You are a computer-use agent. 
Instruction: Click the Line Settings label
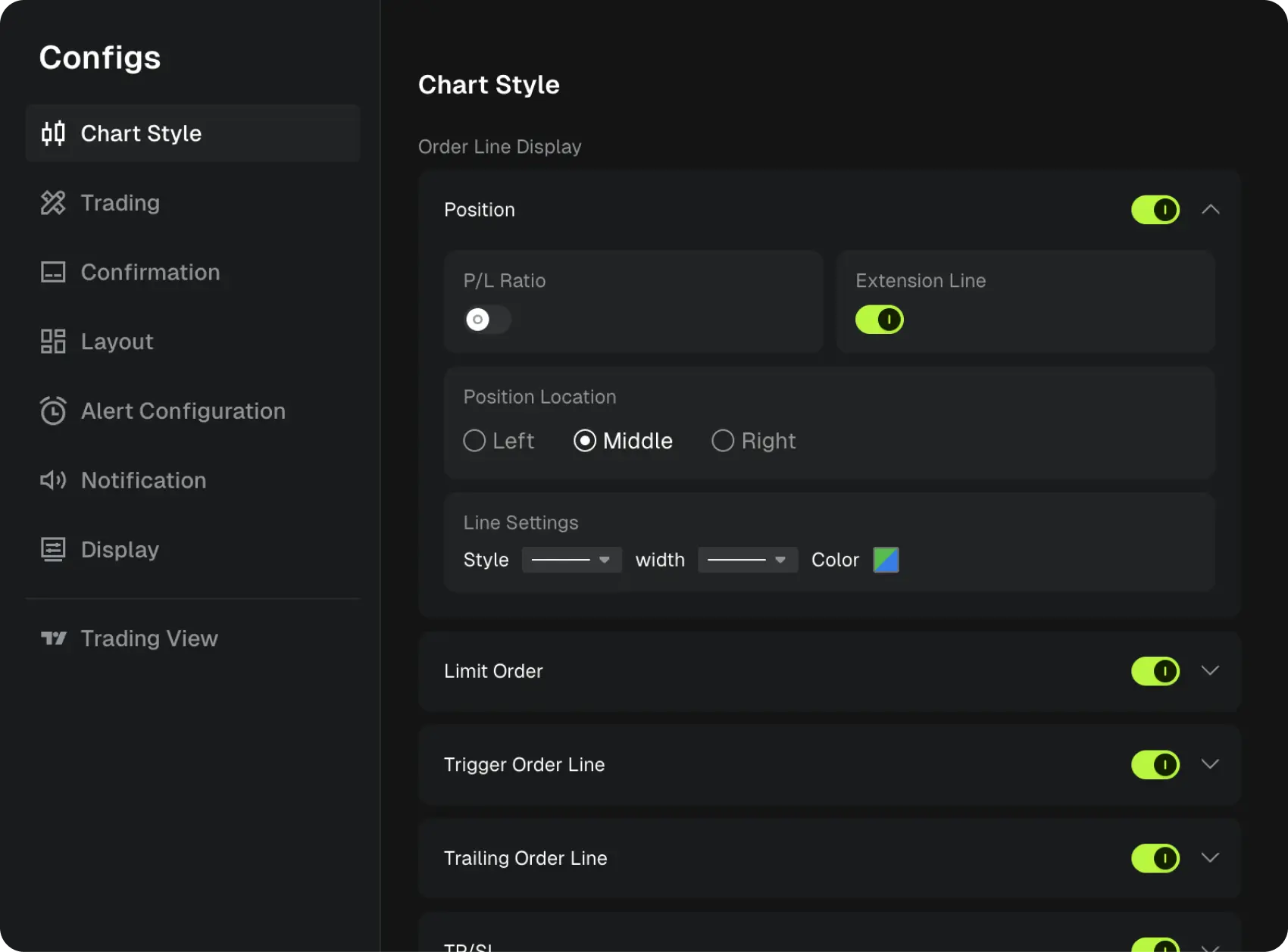(521, 523)
